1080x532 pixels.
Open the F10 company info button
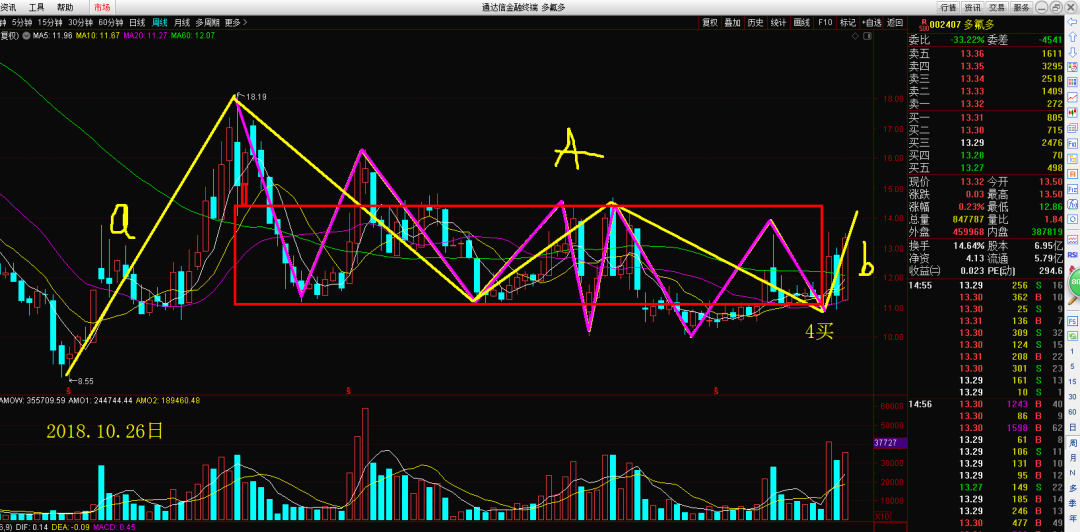pos(824,22)
